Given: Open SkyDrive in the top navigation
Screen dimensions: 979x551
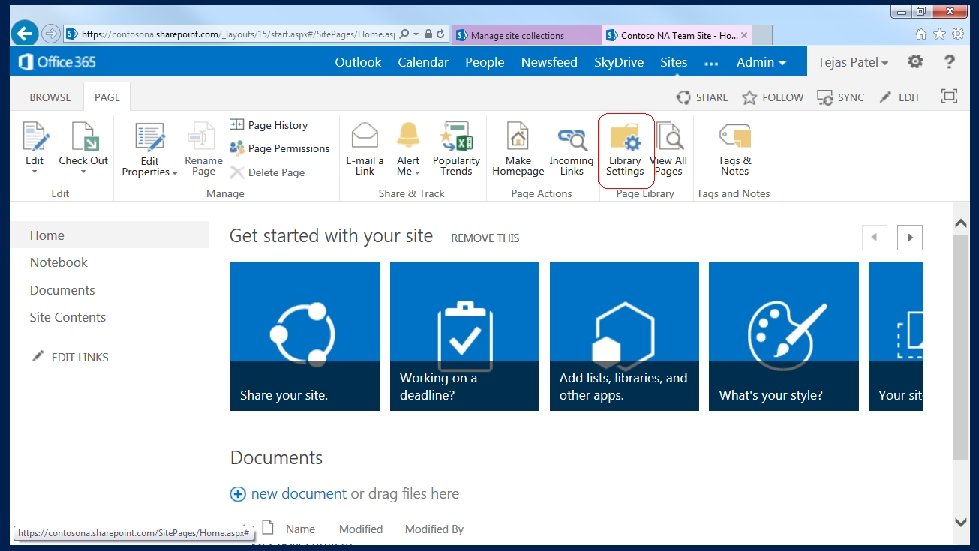Looking at the screenshot, I should 619,62.
